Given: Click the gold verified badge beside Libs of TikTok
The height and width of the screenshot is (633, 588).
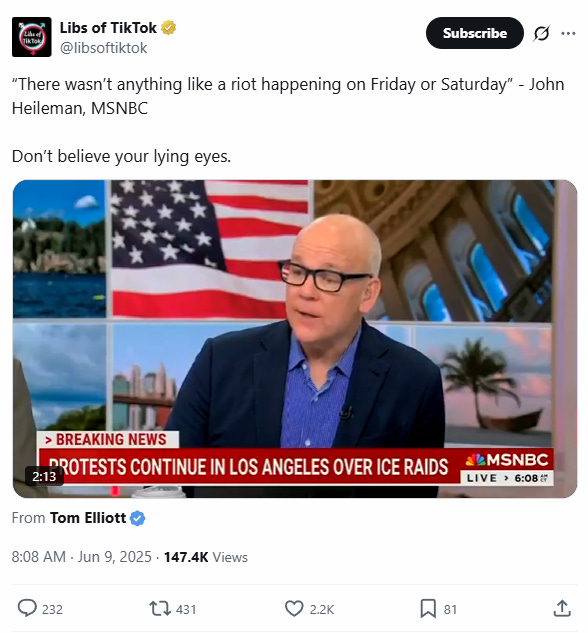Looking at the screenshot, I should 168,27.
